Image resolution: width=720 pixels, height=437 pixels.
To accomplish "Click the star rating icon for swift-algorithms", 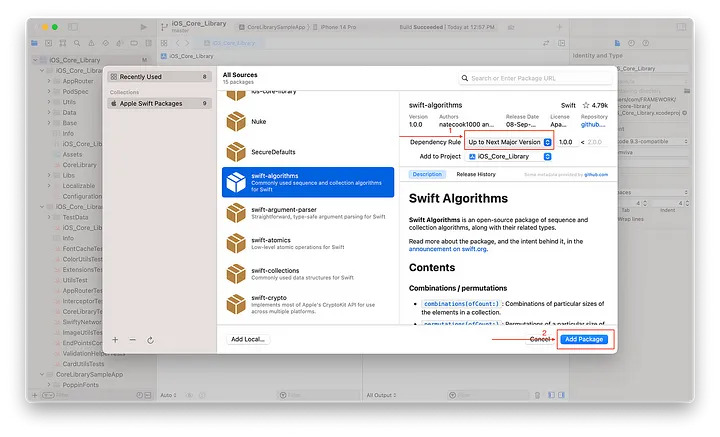I will click(584, 105).
